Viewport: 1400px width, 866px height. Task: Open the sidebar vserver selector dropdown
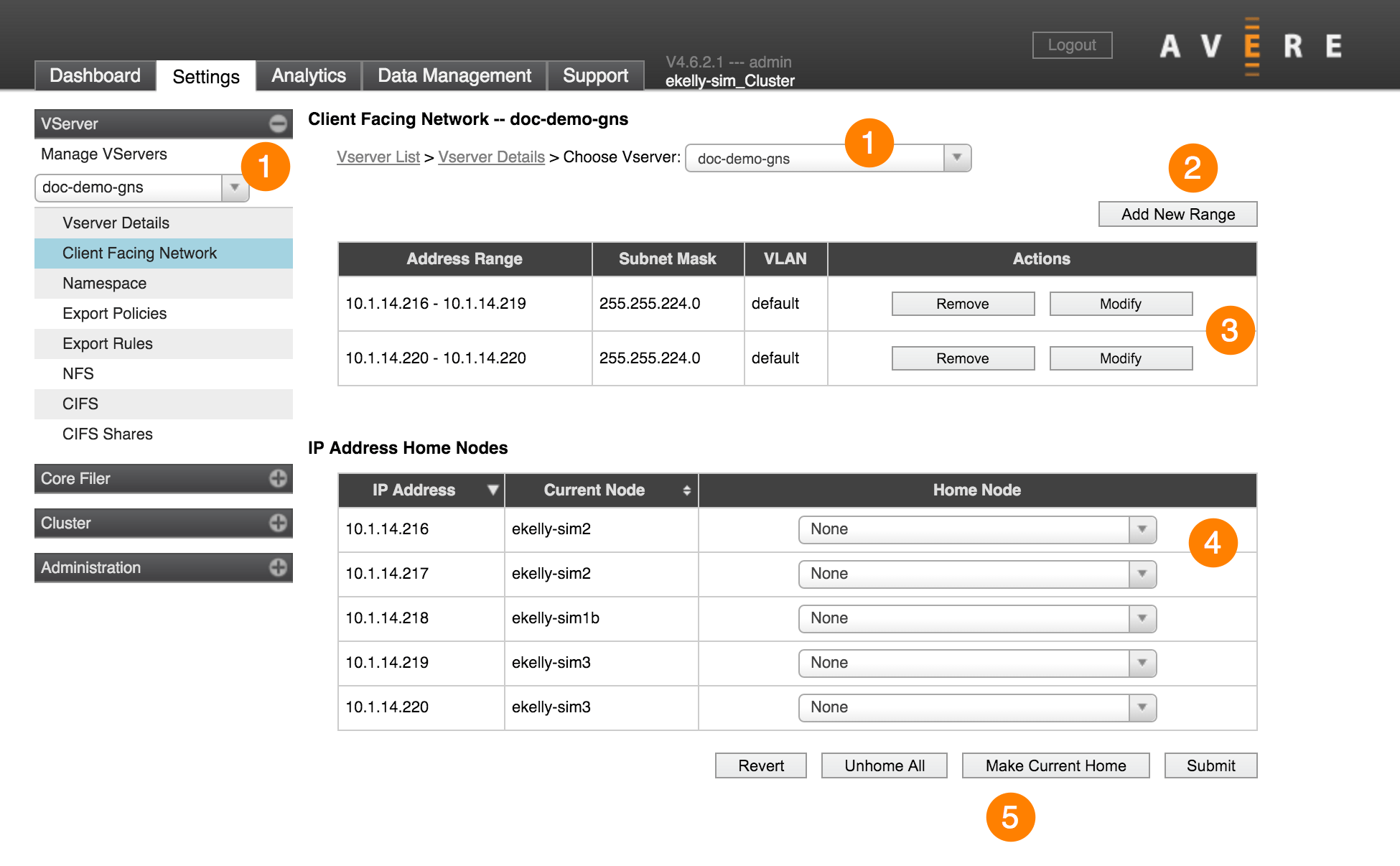coord(234,187)
